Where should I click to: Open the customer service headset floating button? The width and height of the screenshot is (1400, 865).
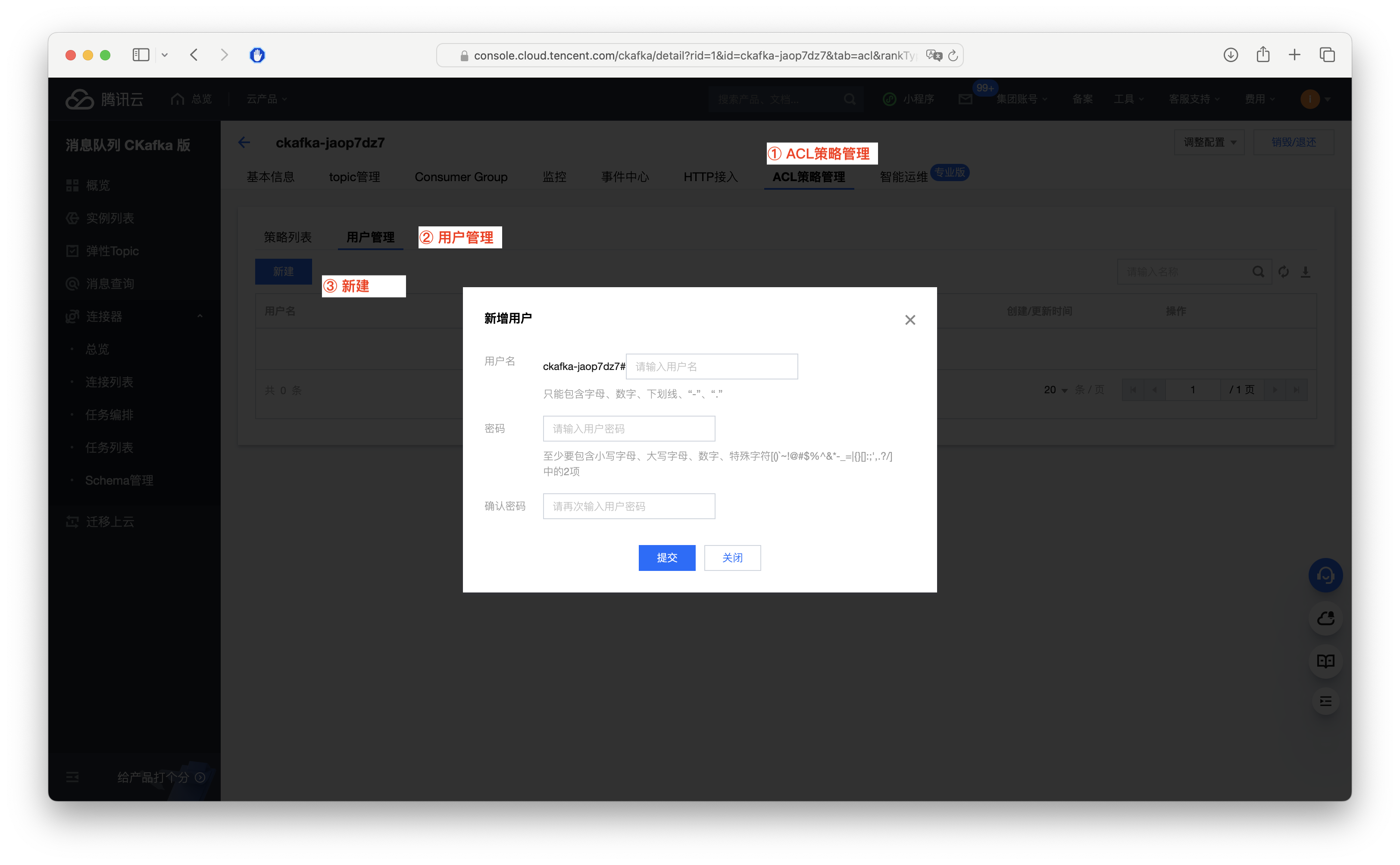(x=1325, y=575)
